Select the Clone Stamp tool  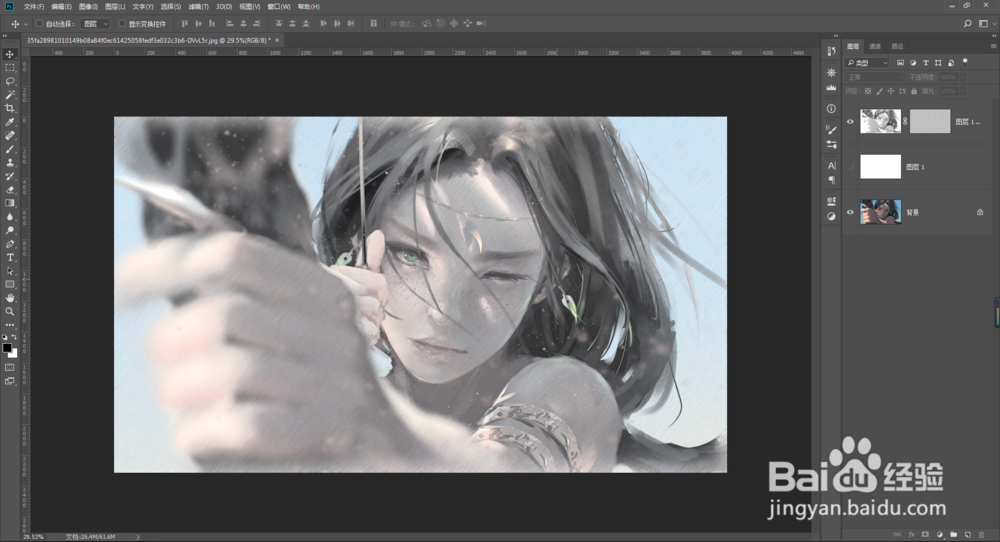(10, 163)
